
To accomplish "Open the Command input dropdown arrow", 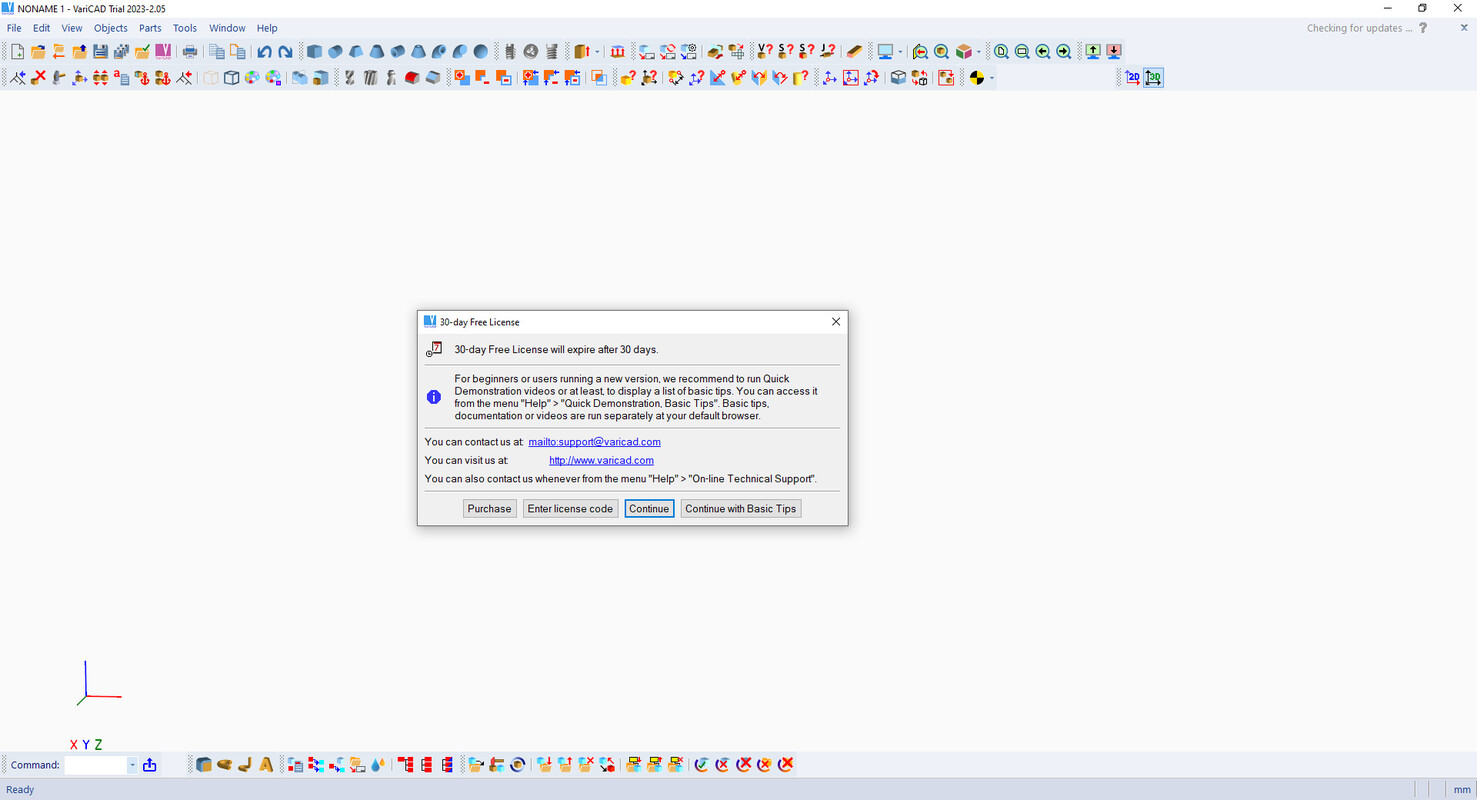I will pos(132,765).
